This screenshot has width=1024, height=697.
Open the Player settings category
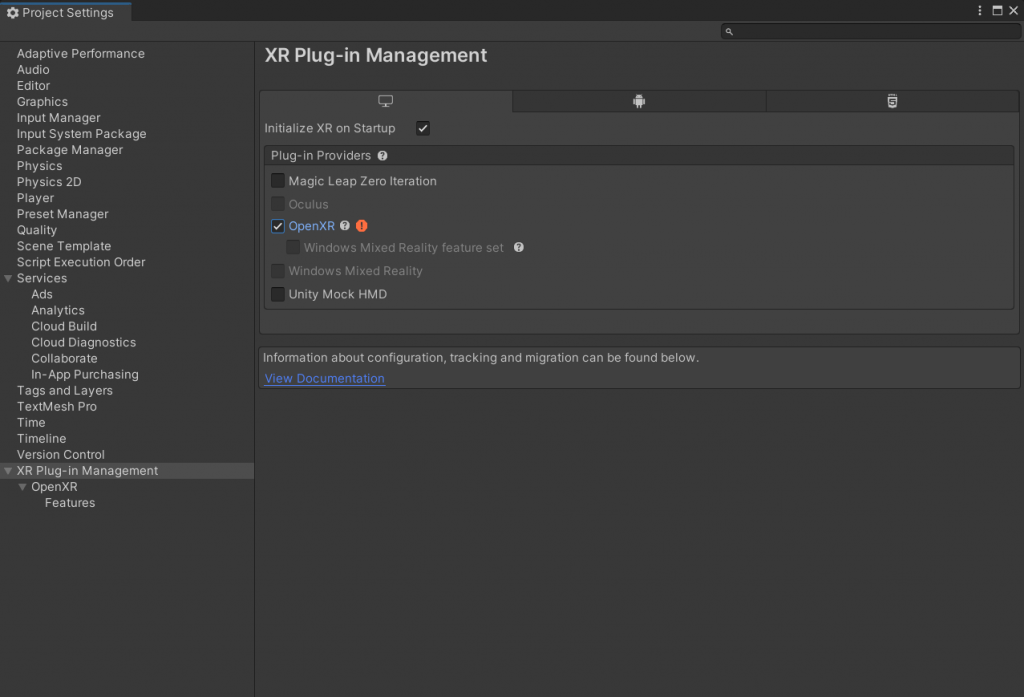(35, 198)
